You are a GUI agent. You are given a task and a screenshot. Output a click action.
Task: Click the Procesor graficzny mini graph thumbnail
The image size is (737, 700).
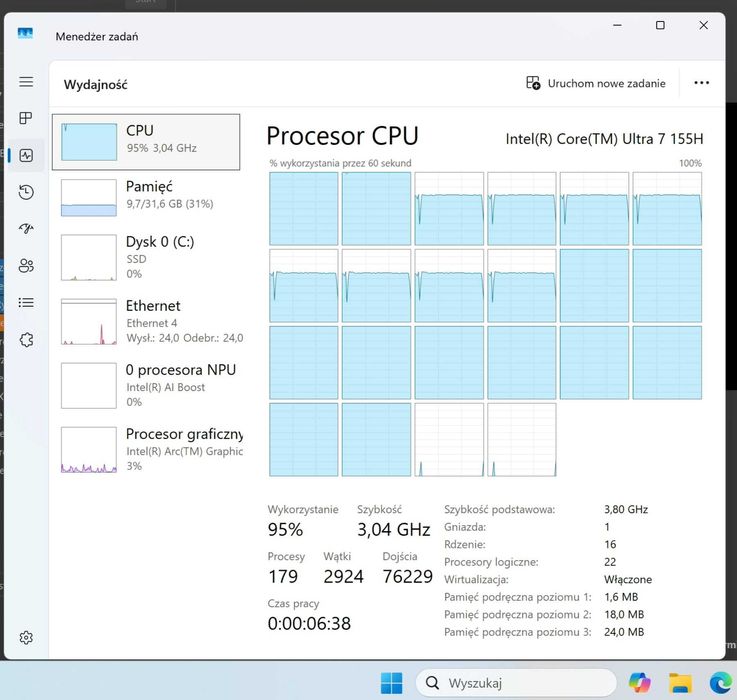[89, 449]
